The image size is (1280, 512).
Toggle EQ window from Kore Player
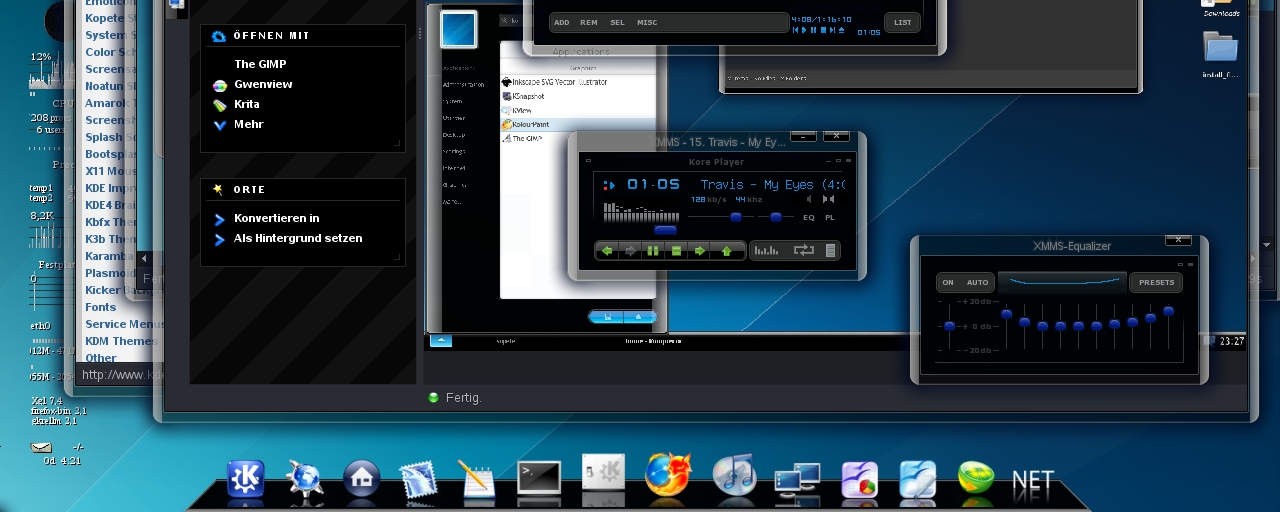[x=809, y=217]
